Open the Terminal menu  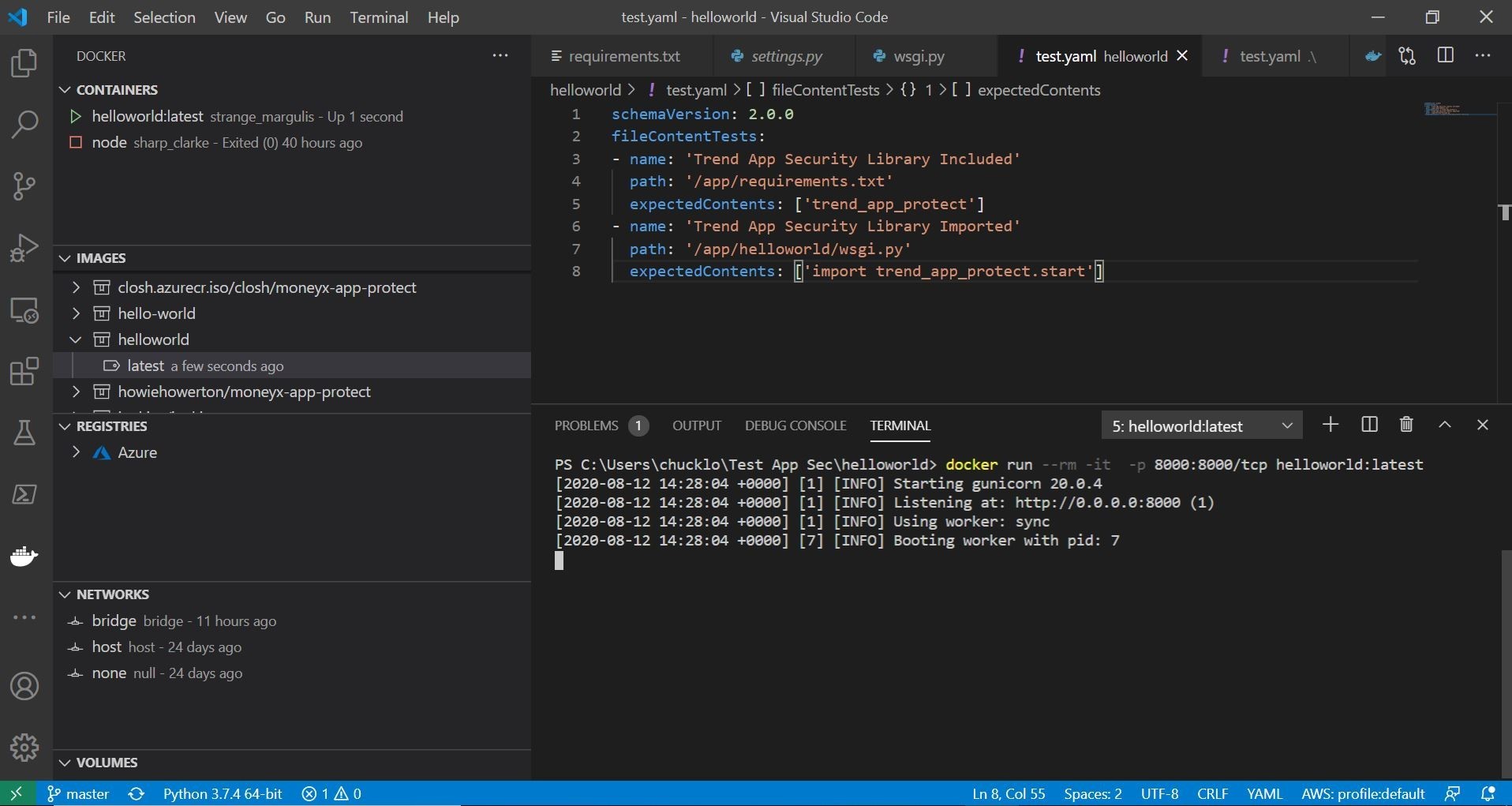point(379,17)
